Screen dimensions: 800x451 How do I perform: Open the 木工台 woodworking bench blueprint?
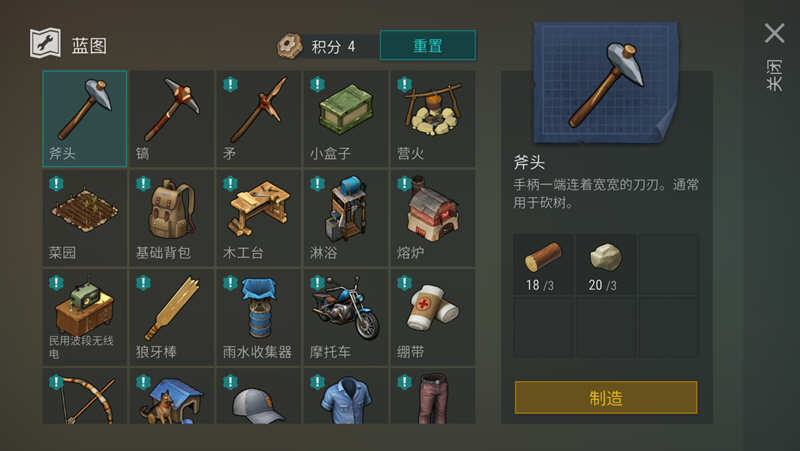[x=259, y=218]
